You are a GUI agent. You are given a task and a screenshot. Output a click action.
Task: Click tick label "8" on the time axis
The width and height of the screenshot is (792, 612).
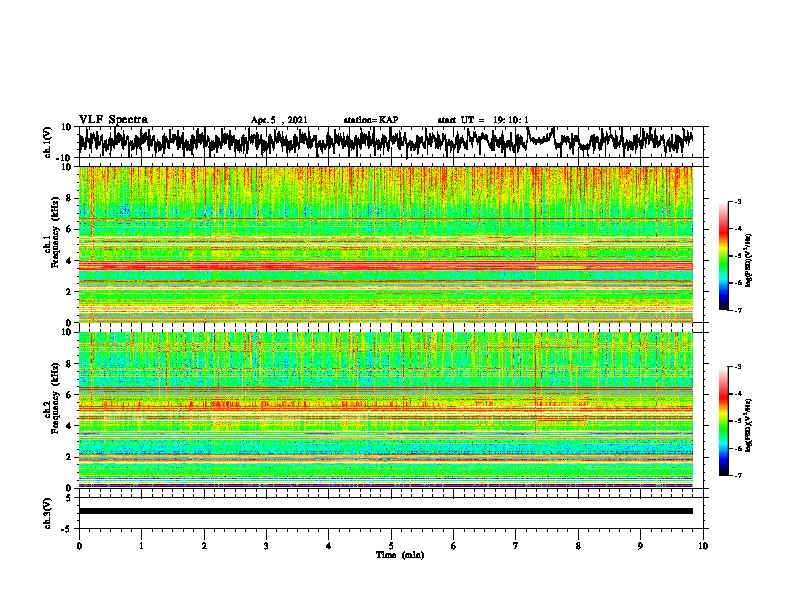pyautogui.click(x=578, y=546)
